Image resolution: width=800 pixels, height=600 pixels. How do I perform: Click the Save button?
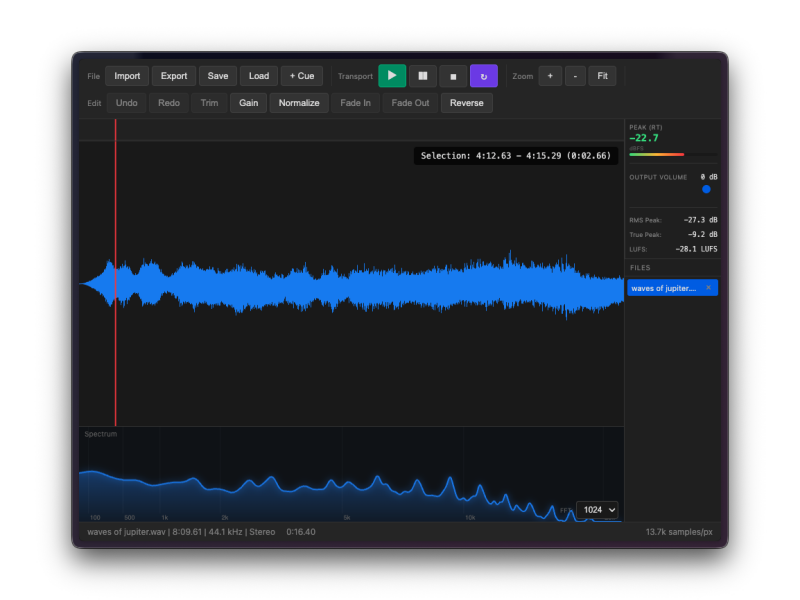[218, 76]
